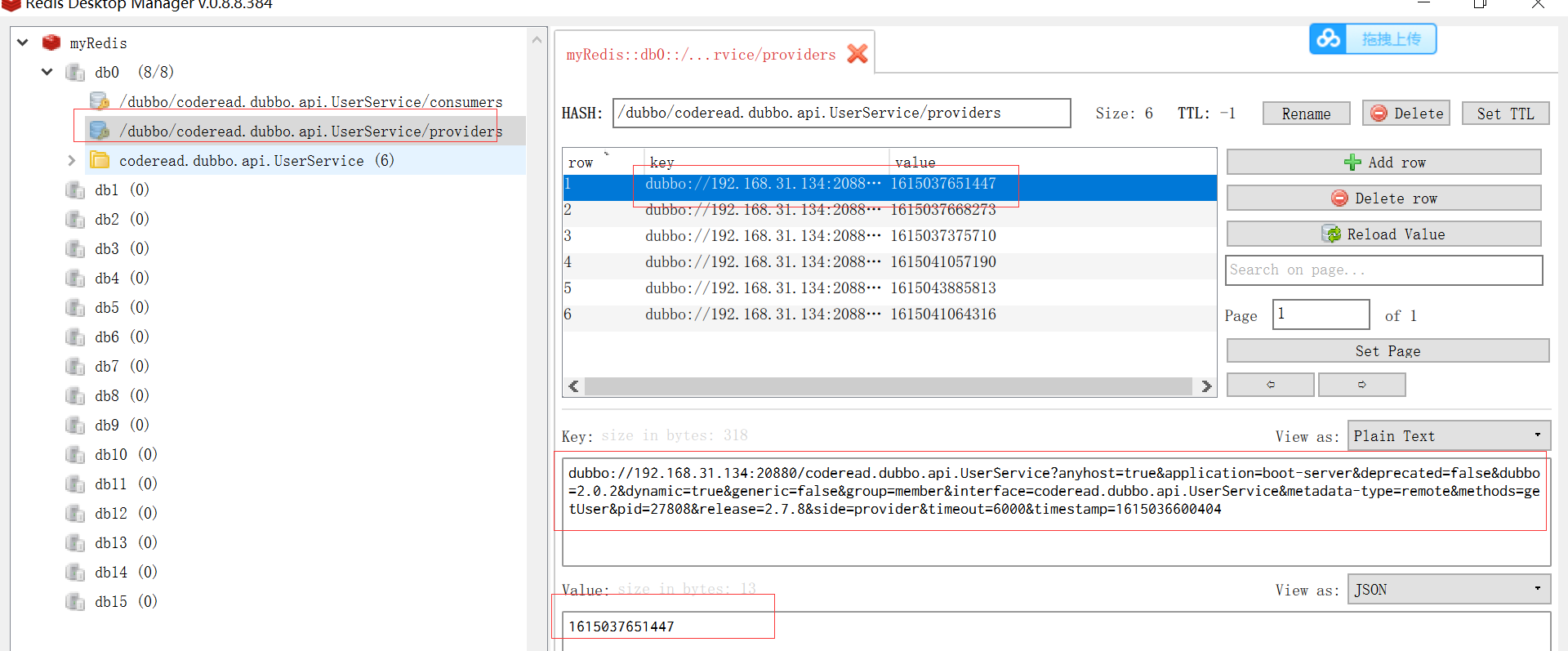The height and width of the screenshot is (651, 1568).
Task: Click the db2 database icon
Action: [75, 219]
